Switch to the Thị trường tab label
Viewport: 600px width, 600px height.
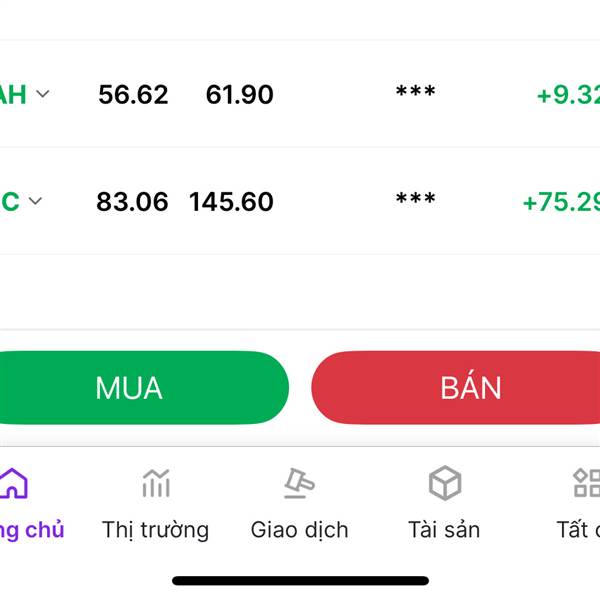pos(155,530)
